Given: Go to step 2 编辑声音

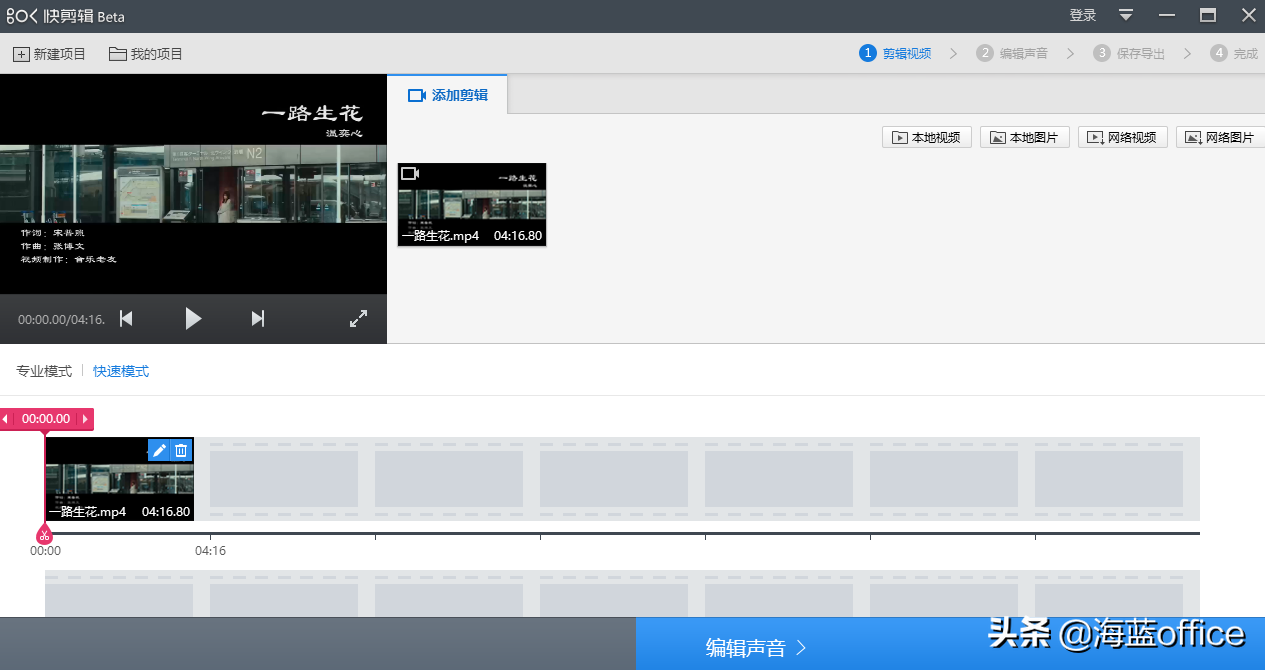Looking at the screenshot, I should 1012,53.
